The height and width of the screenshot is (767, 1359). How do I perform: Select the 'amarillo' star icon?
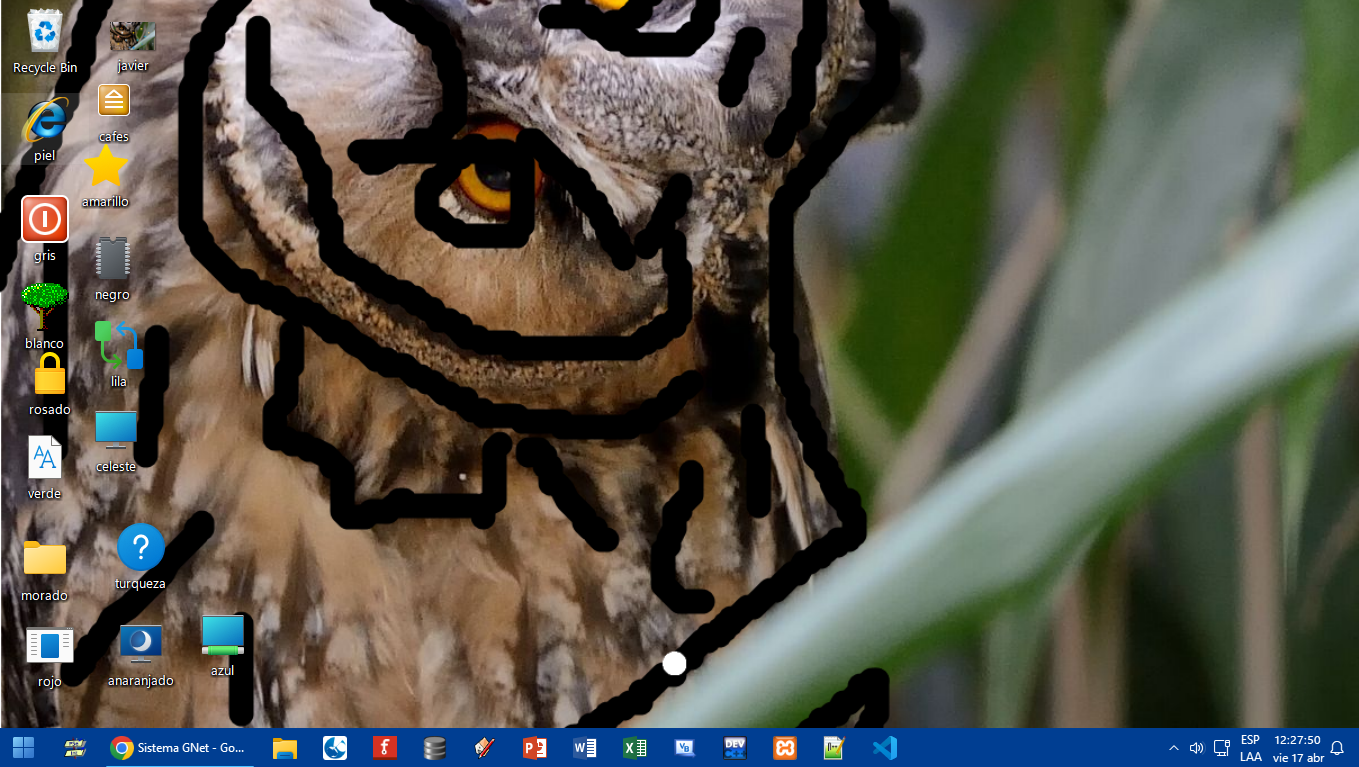105,167
